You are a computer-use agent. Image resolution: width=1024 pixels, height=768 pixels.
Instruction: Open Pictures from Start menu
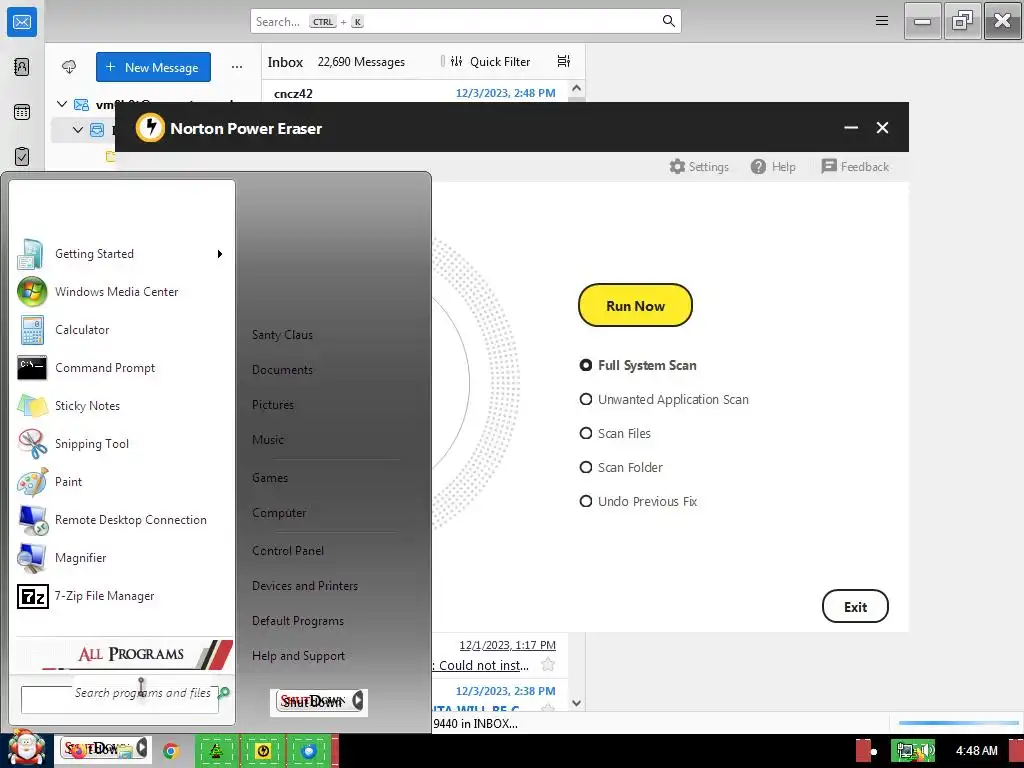(x=273, y=405)
